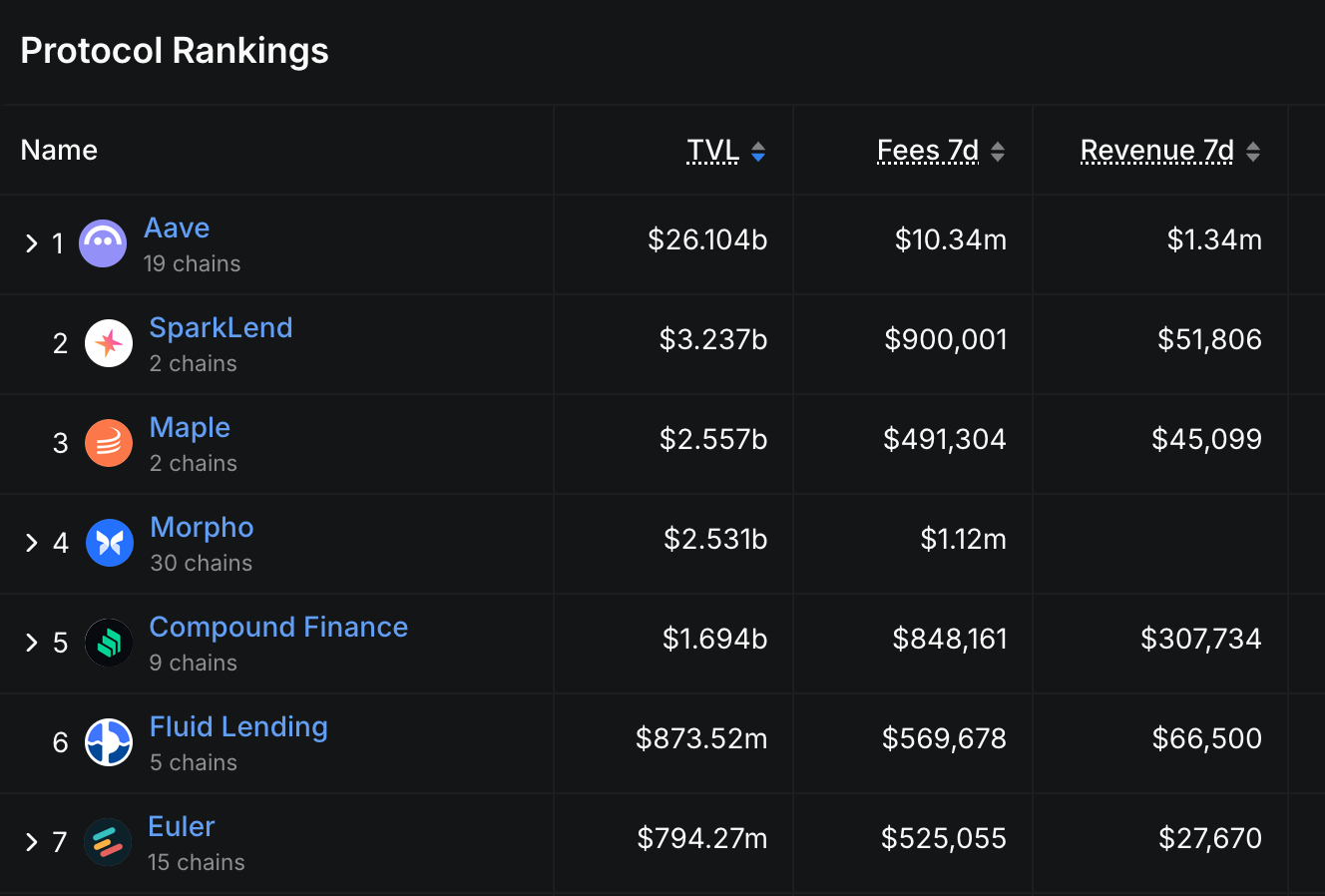Sort by TVL using arrow icon
Viewport: 1325px width, 896px height.
[x=758, y=152]
